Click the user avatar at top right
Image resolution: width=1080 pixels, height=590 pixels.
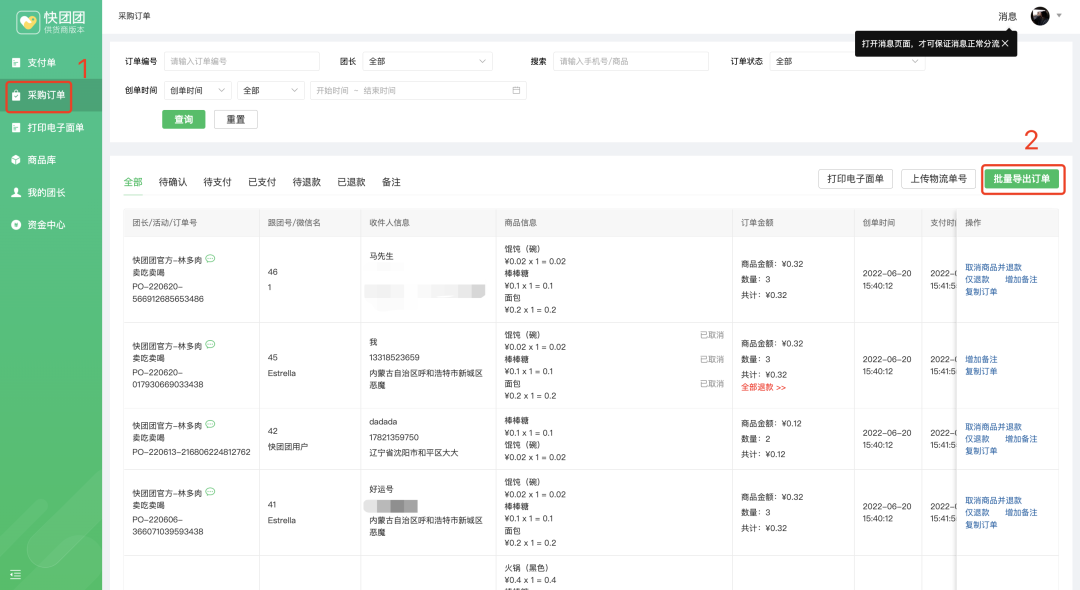click(x=1040, y=16)
